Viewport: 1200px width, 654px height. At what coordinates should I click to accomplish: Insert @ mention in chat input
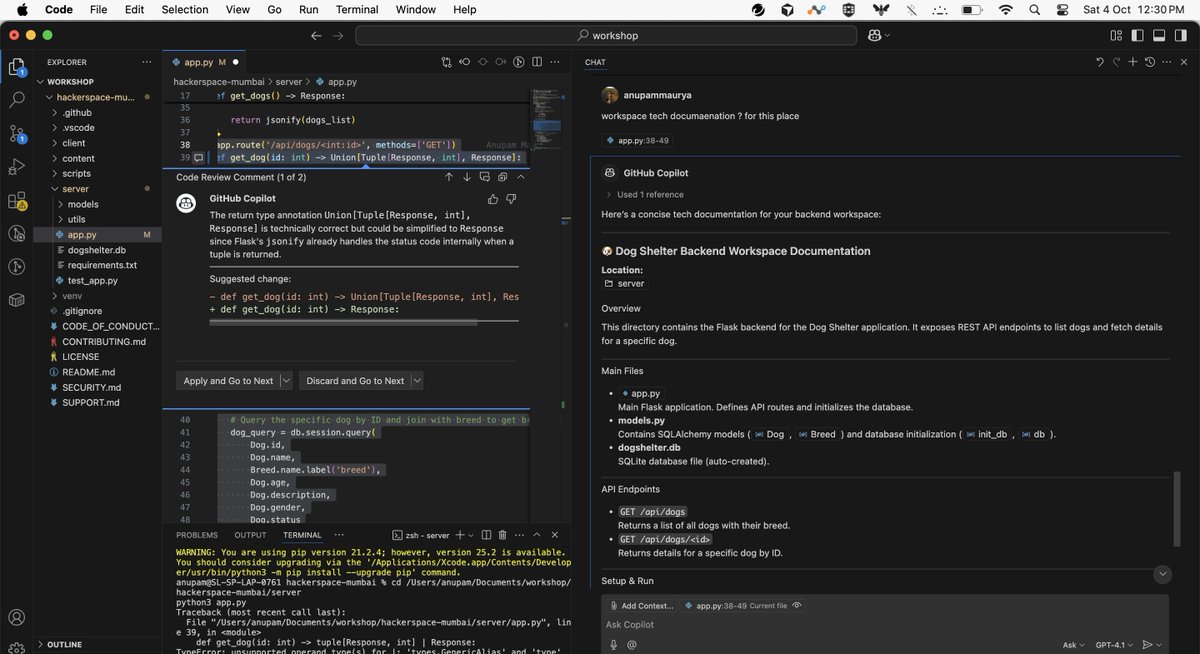click(631, 645)
